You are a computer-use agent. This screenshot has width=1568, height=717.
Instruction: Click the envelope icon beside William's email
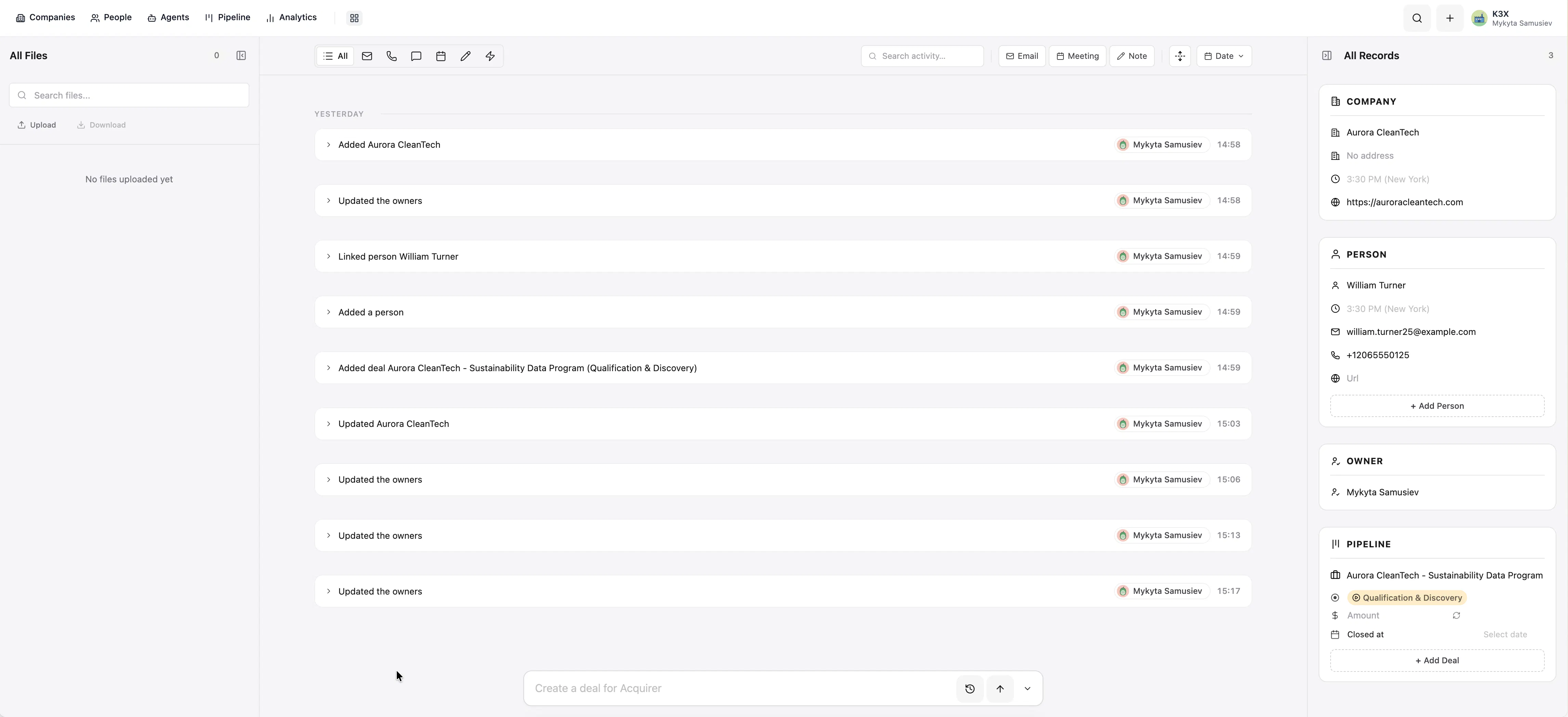click(x=1335, y=332)
